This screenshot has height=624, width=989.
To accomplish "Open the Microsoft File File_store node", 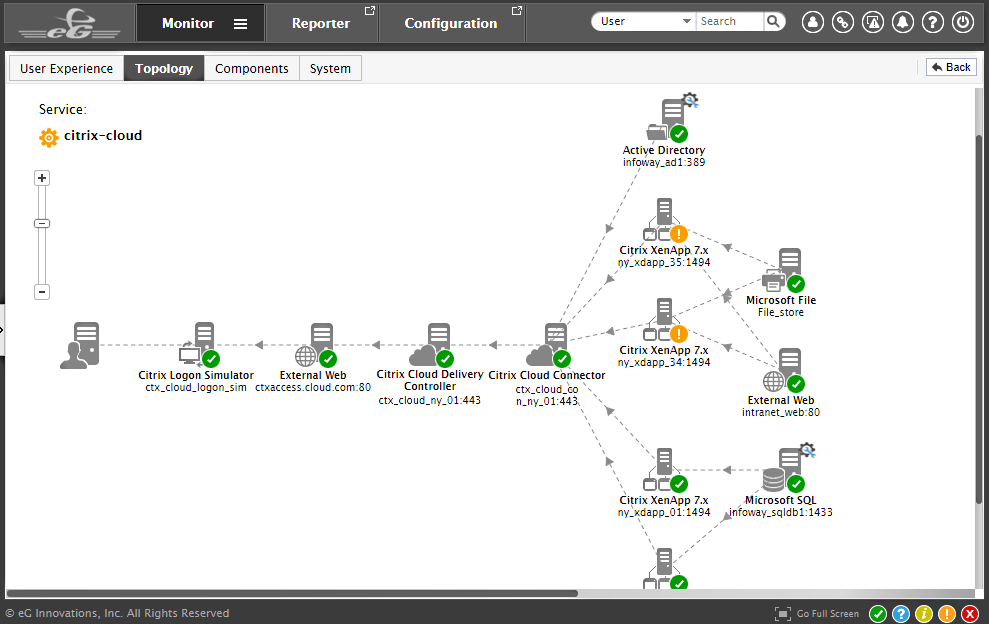I will [783, 271].
